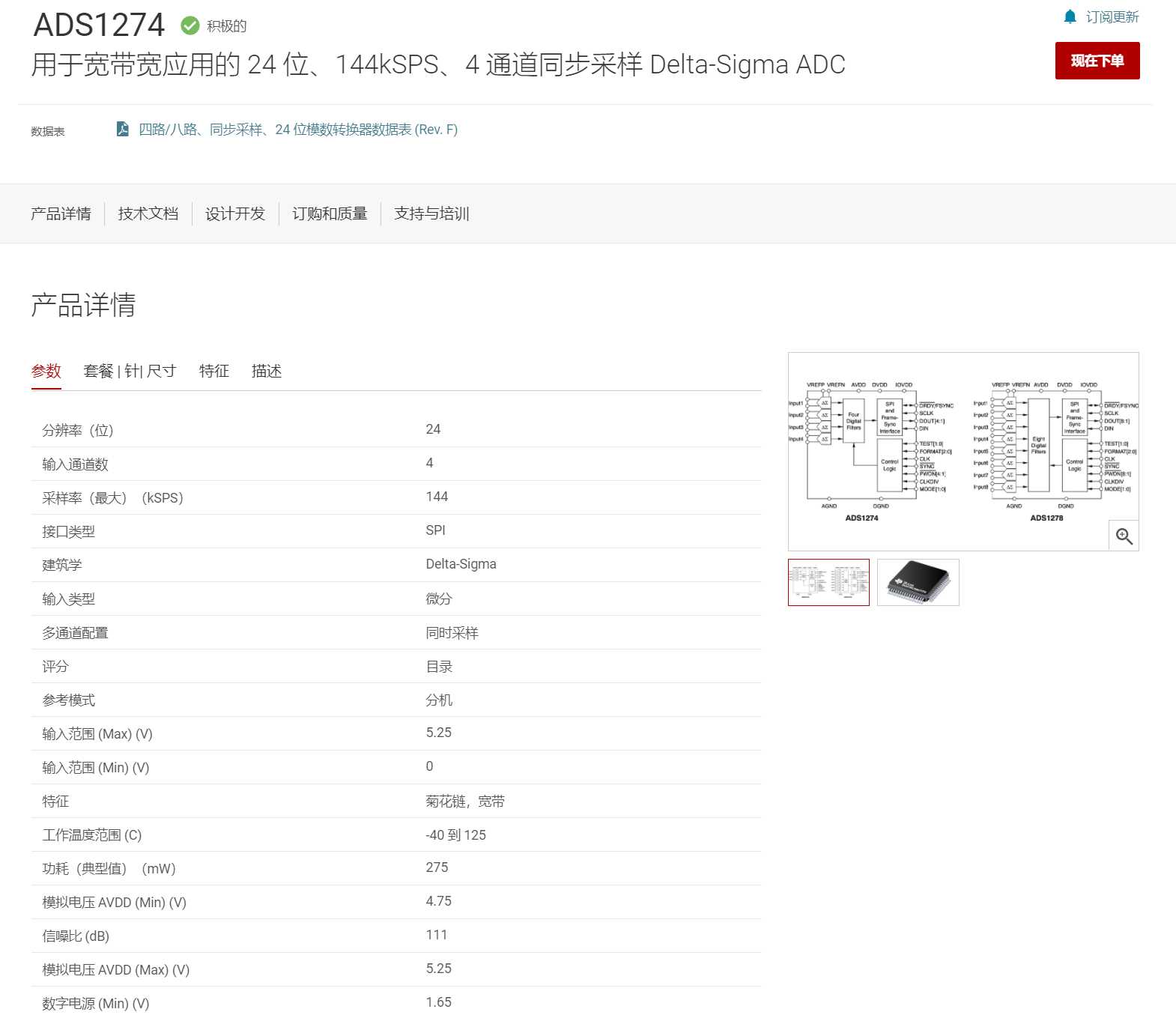Click the 分机 reference mode value
The width and height of the screenshot is (1176, 1024).
click(x=439, y=700)
